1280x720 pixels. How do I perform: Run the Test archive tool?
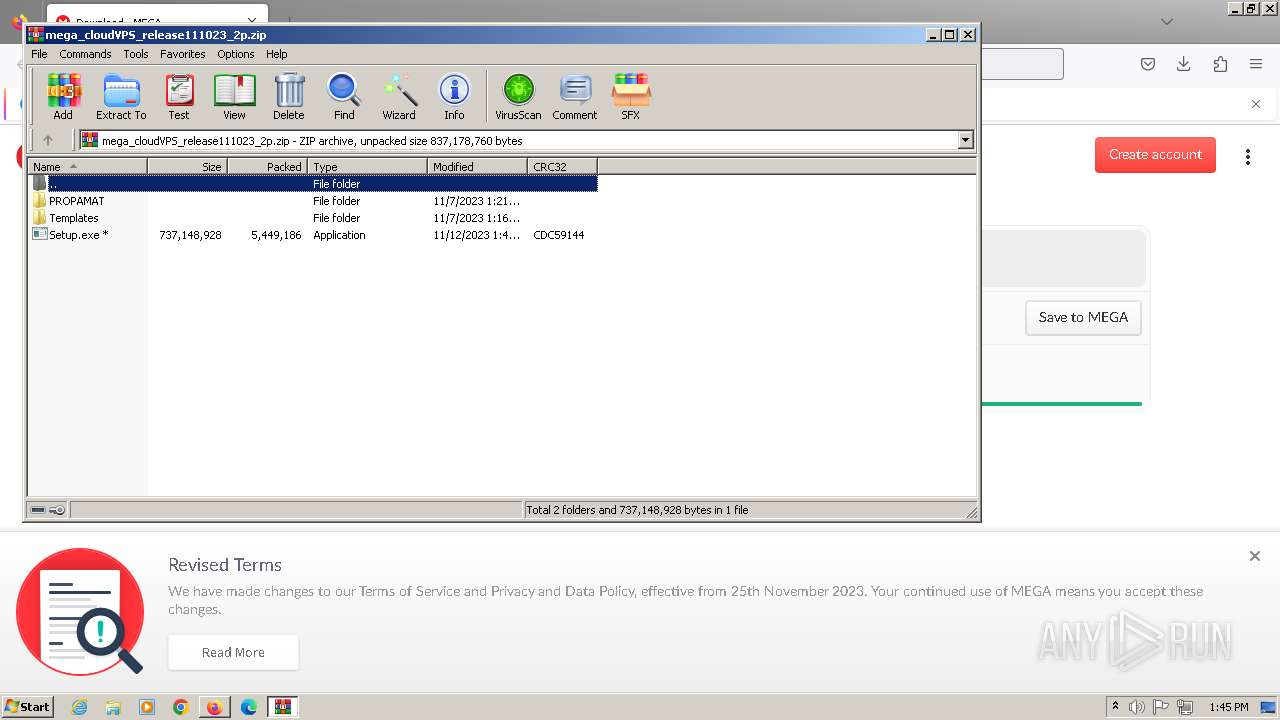(179, 97)
